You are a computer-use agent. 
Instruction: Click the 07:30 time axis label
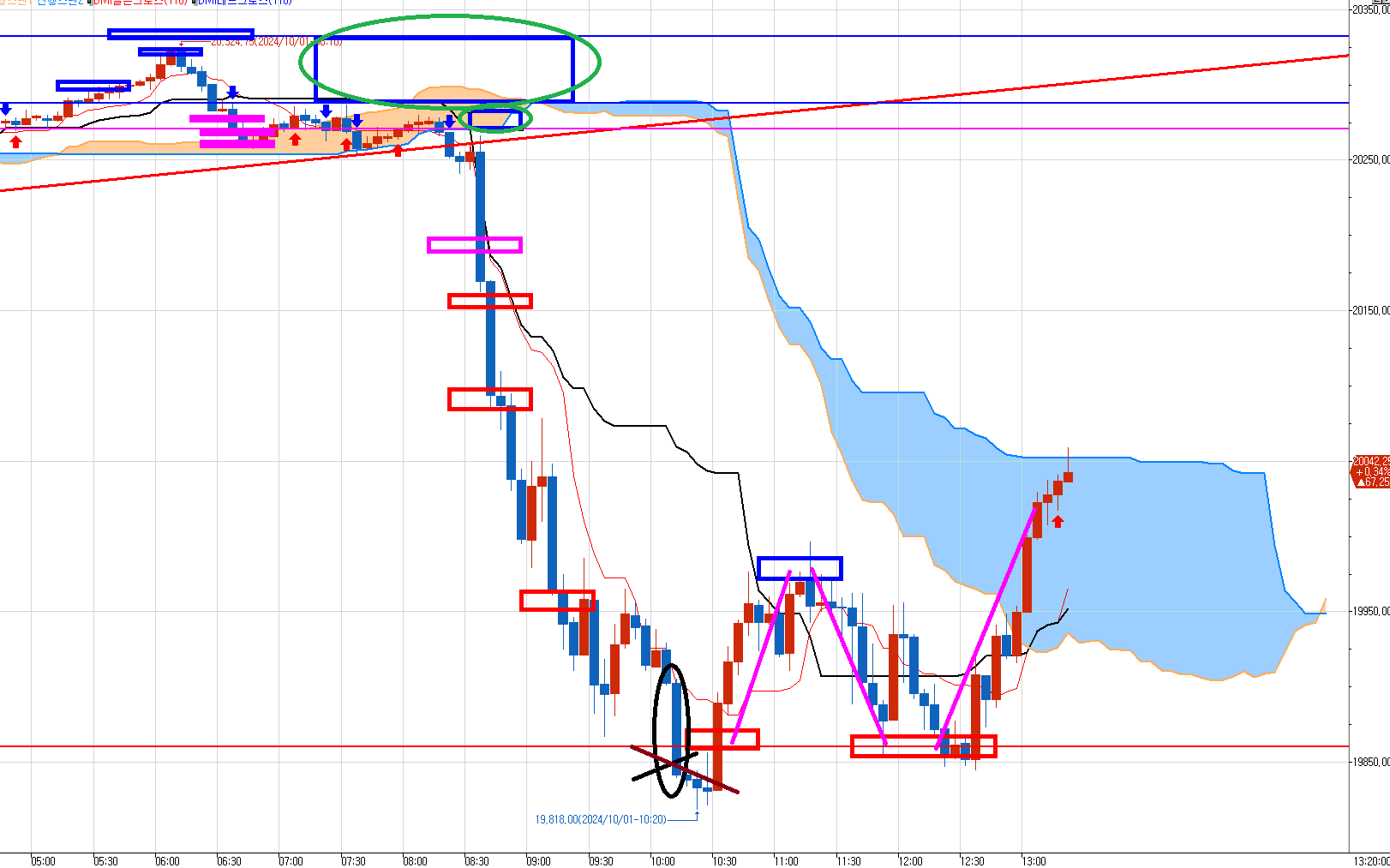(x=353, y=861)
